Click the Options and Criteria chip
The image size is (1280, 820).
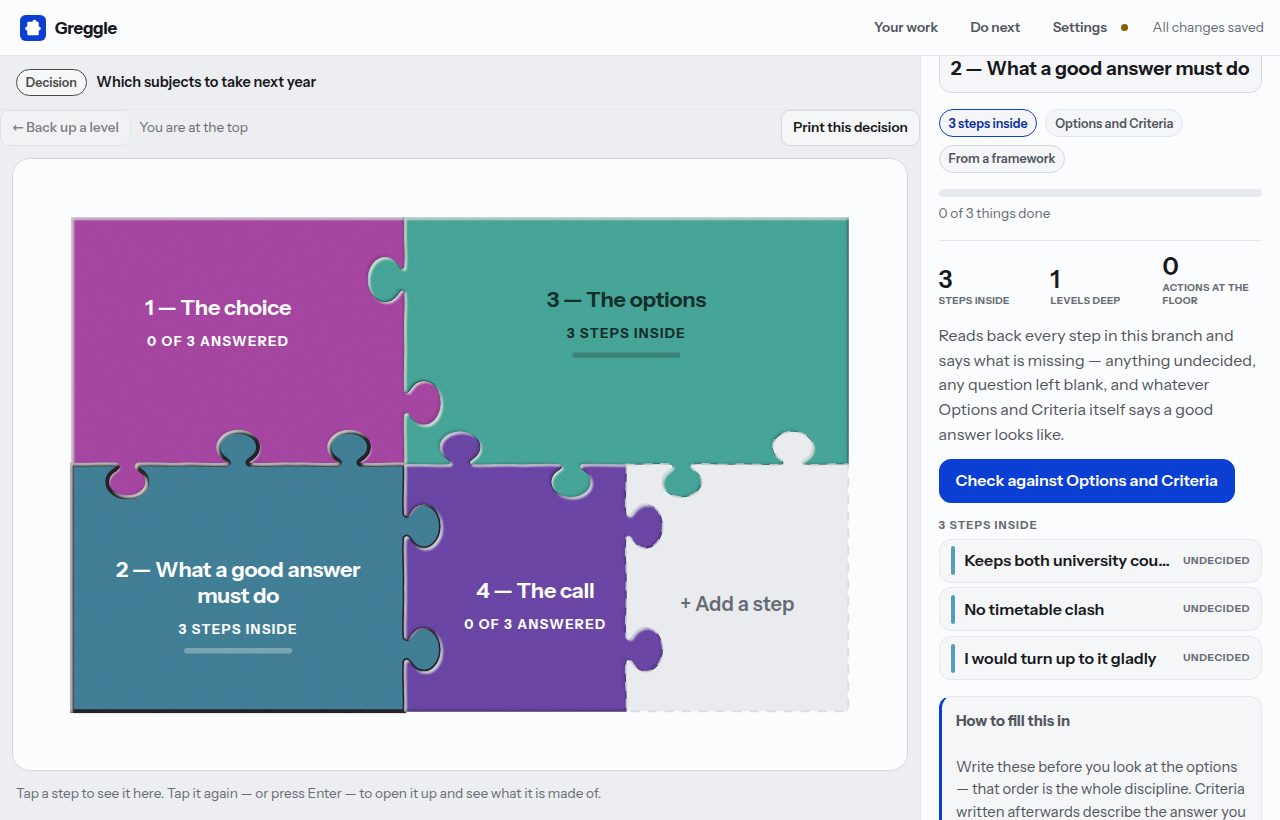pyautogui.click(x=1114, y=123)
